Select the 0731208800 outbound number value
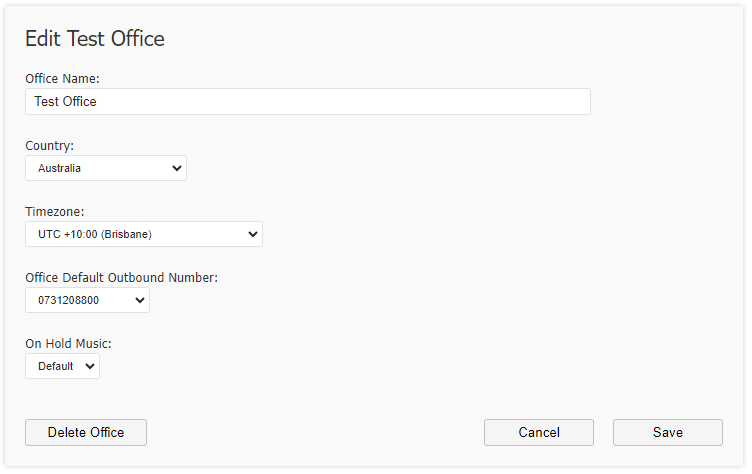This screenshot has width=752, height=474. click(69, 300)
